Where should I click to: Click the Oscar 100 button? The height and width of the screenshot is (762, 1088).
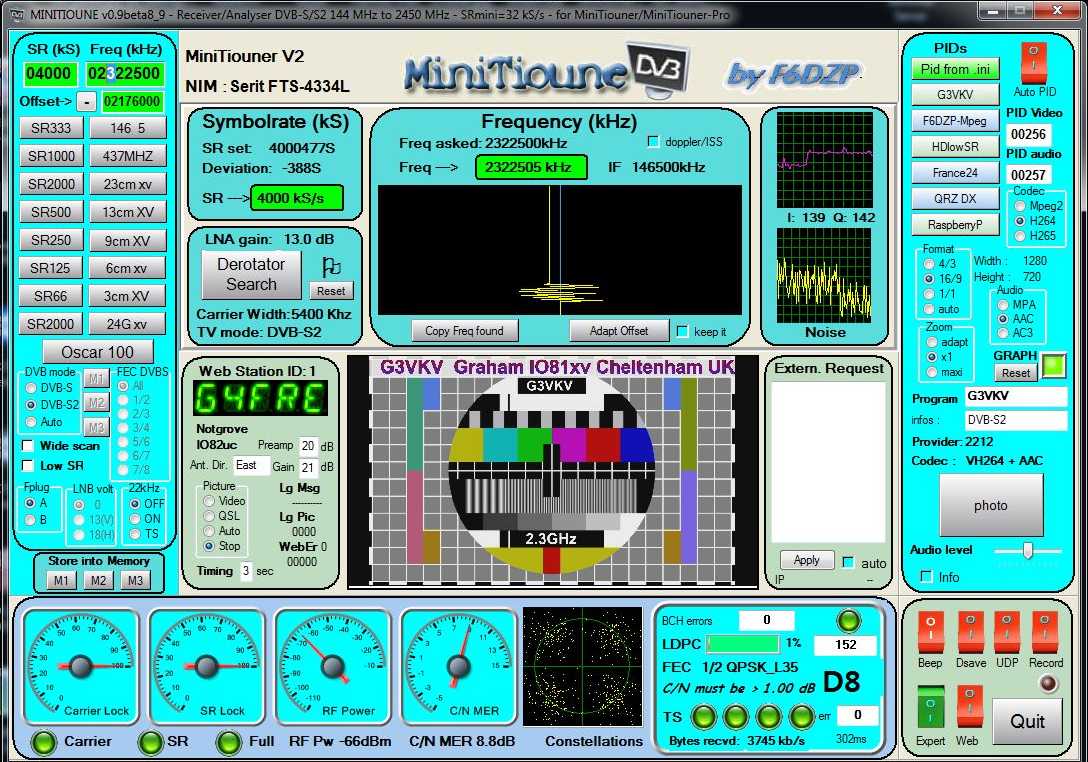pyautogui.click(x=98, y=352)
